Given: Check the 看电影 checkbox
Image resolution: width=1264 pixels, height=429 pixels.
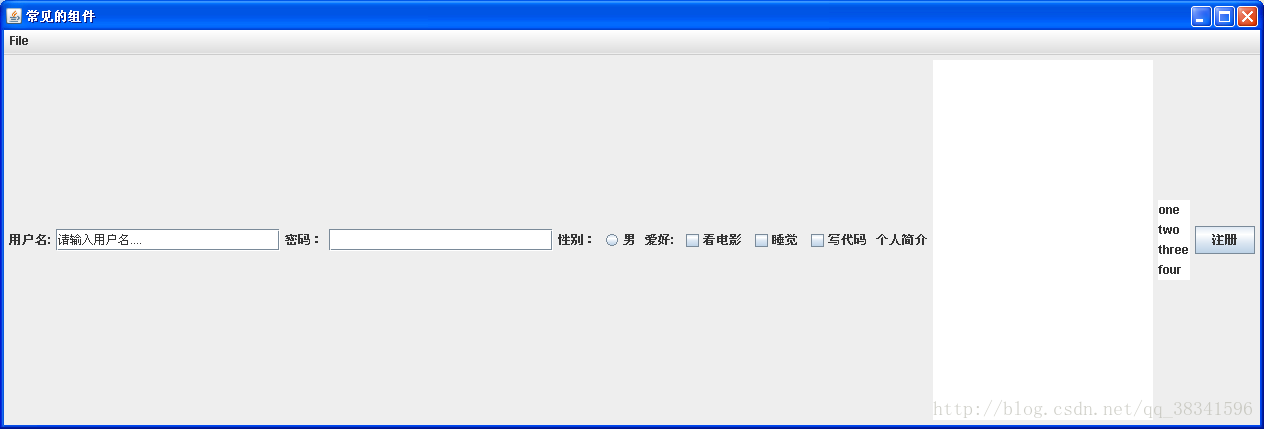Looking at the screenshot, I should [x=692, y=240].
